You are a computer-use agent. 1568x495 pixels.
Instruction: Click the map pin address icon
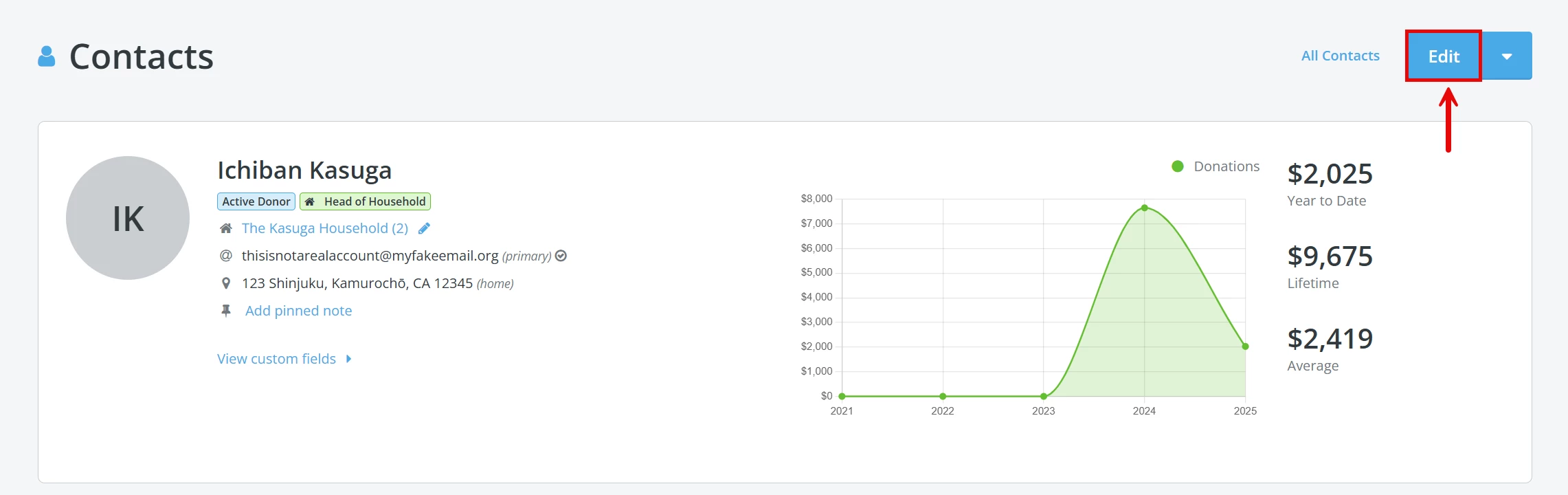tap(225, 283)
